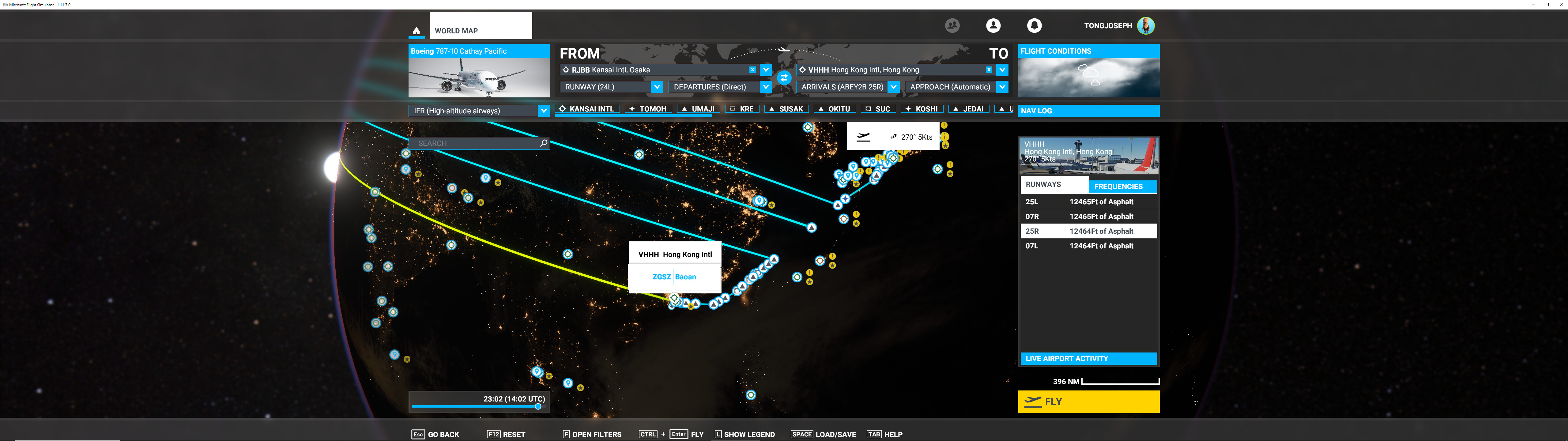Adjust the time of day slider handle
1568x441 pixels.
(x=538, y=406)
